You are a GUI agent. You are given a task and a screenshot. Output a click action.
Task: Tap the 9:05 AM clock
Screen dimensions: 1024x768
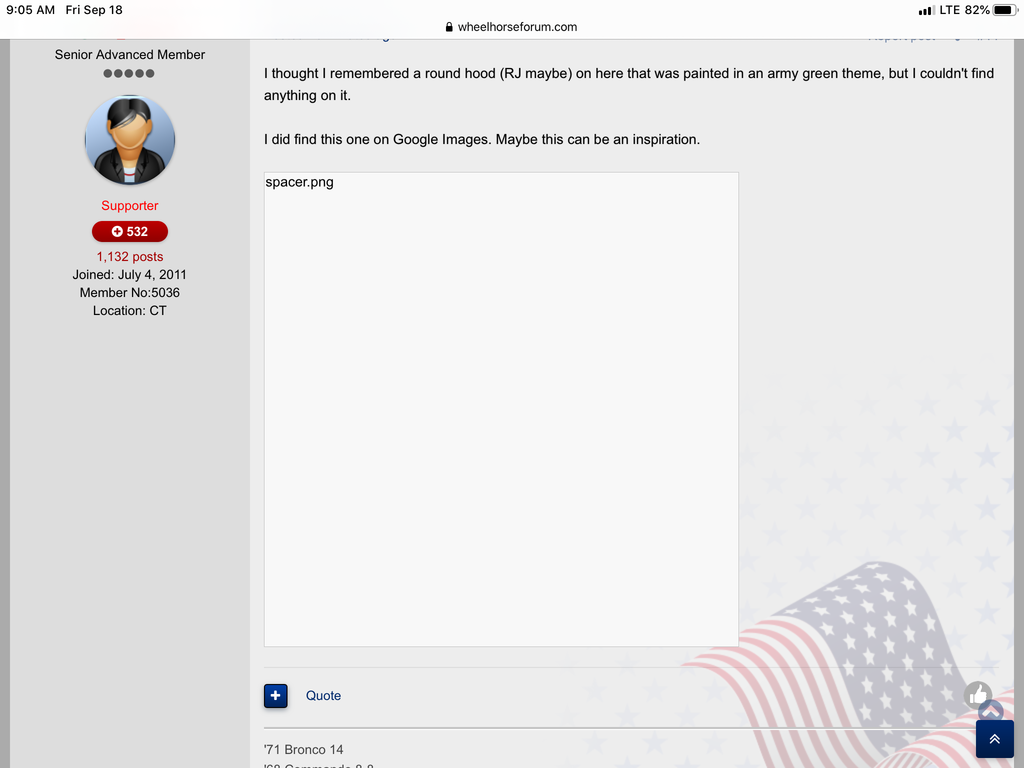click(30, 10)
